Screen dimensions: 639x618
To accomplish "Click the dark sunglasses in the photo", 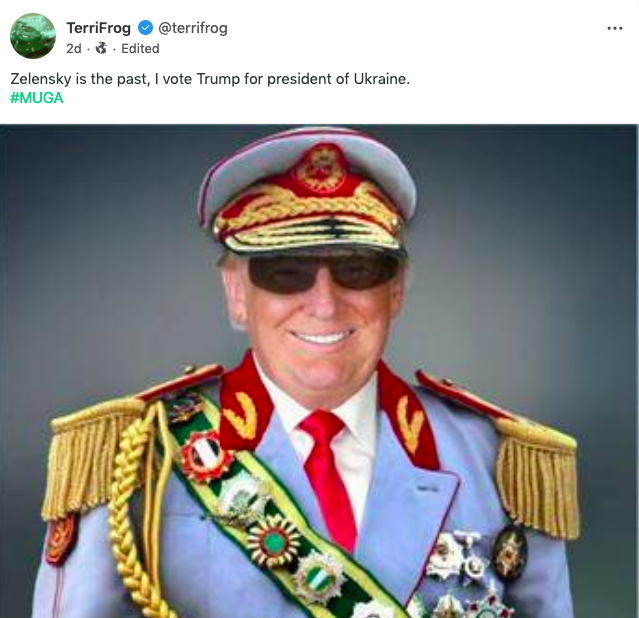I will click(322, 271).
